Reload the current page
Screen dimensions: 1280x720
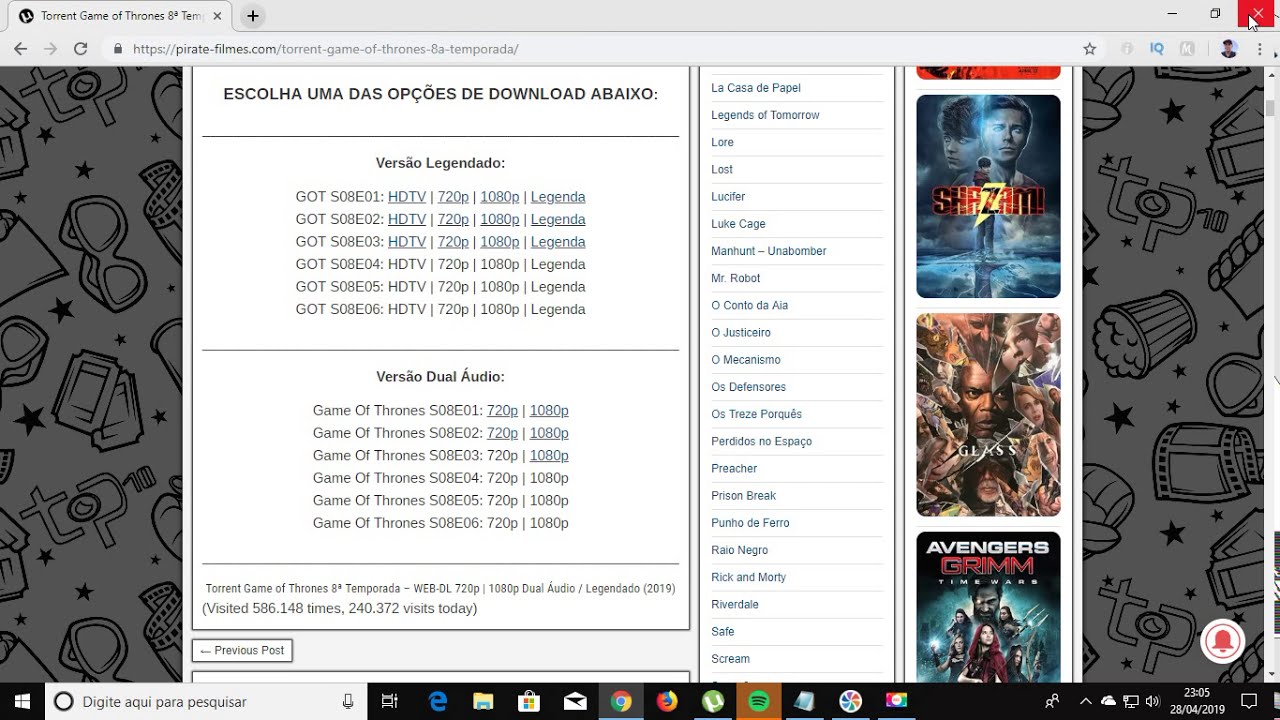coord(81,48)
